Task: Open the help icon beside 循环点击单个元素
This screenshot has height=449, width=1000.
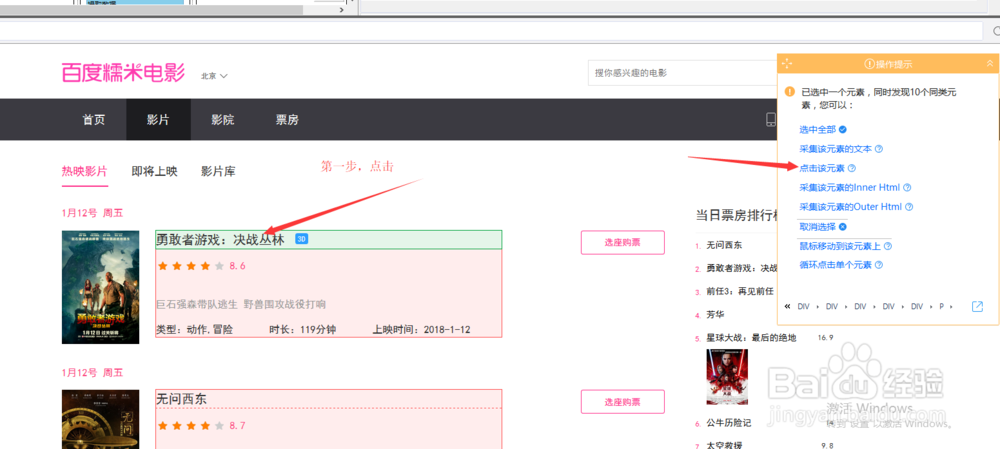Action: click(878, 265)
